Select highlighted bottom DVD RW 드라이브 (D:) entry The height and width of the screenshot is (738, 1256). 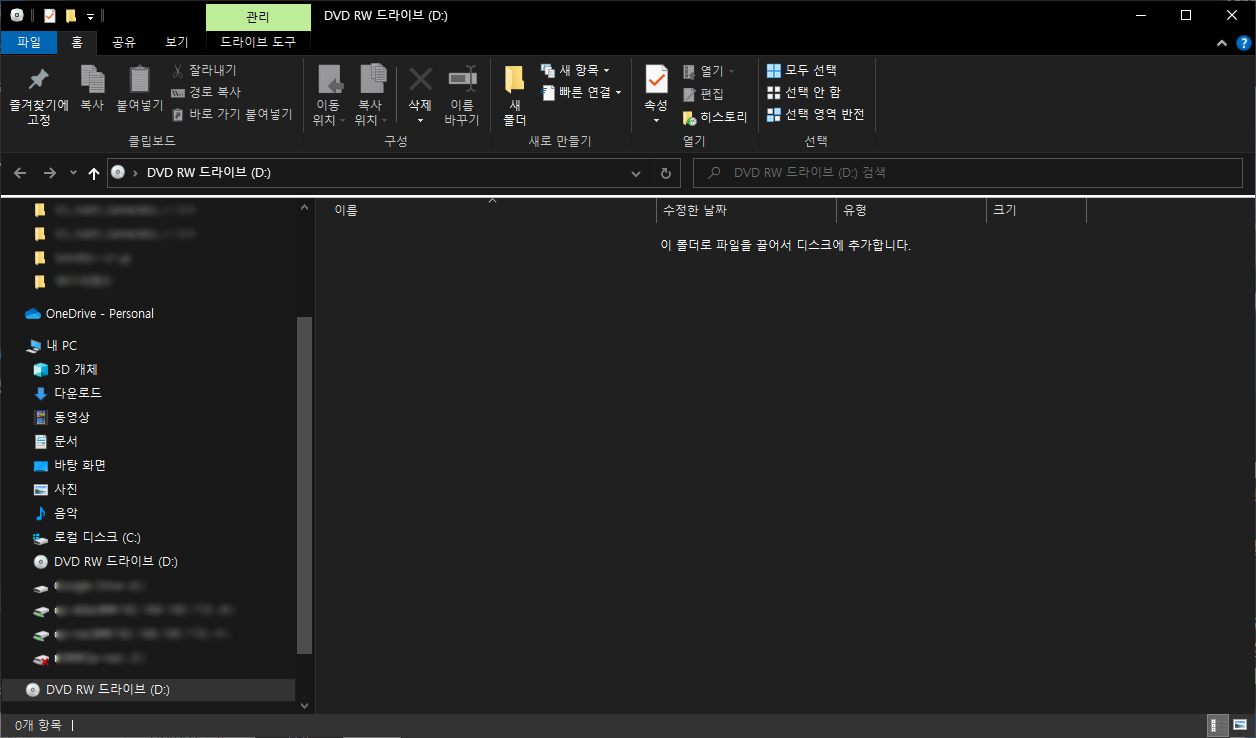[x=148, y=690]
